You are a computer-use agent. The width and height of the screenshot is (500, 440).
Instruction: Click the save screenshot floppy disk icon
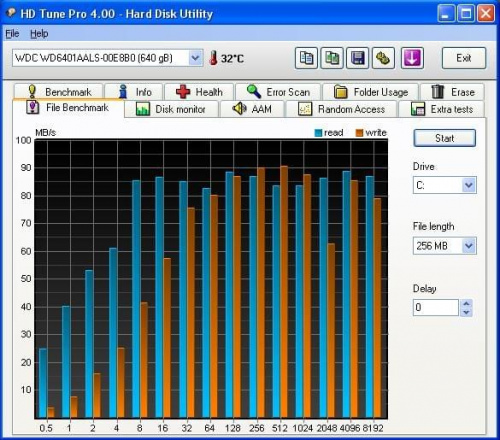point(358,58)
